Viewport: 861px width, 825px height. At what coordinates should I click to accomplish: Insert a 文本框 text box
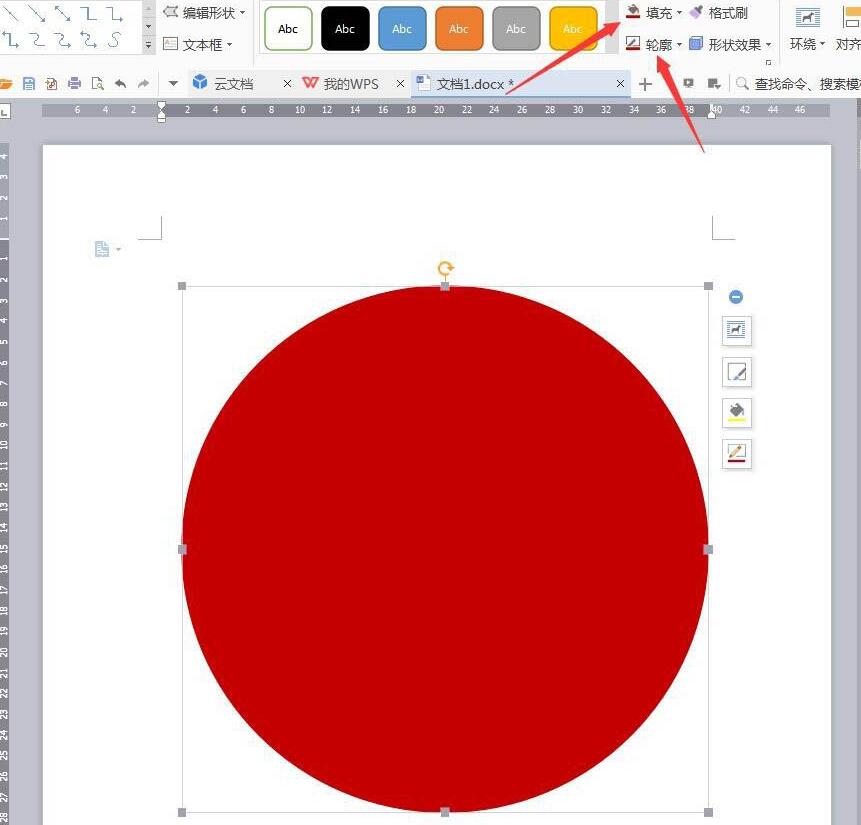click(x=194, y=44)
